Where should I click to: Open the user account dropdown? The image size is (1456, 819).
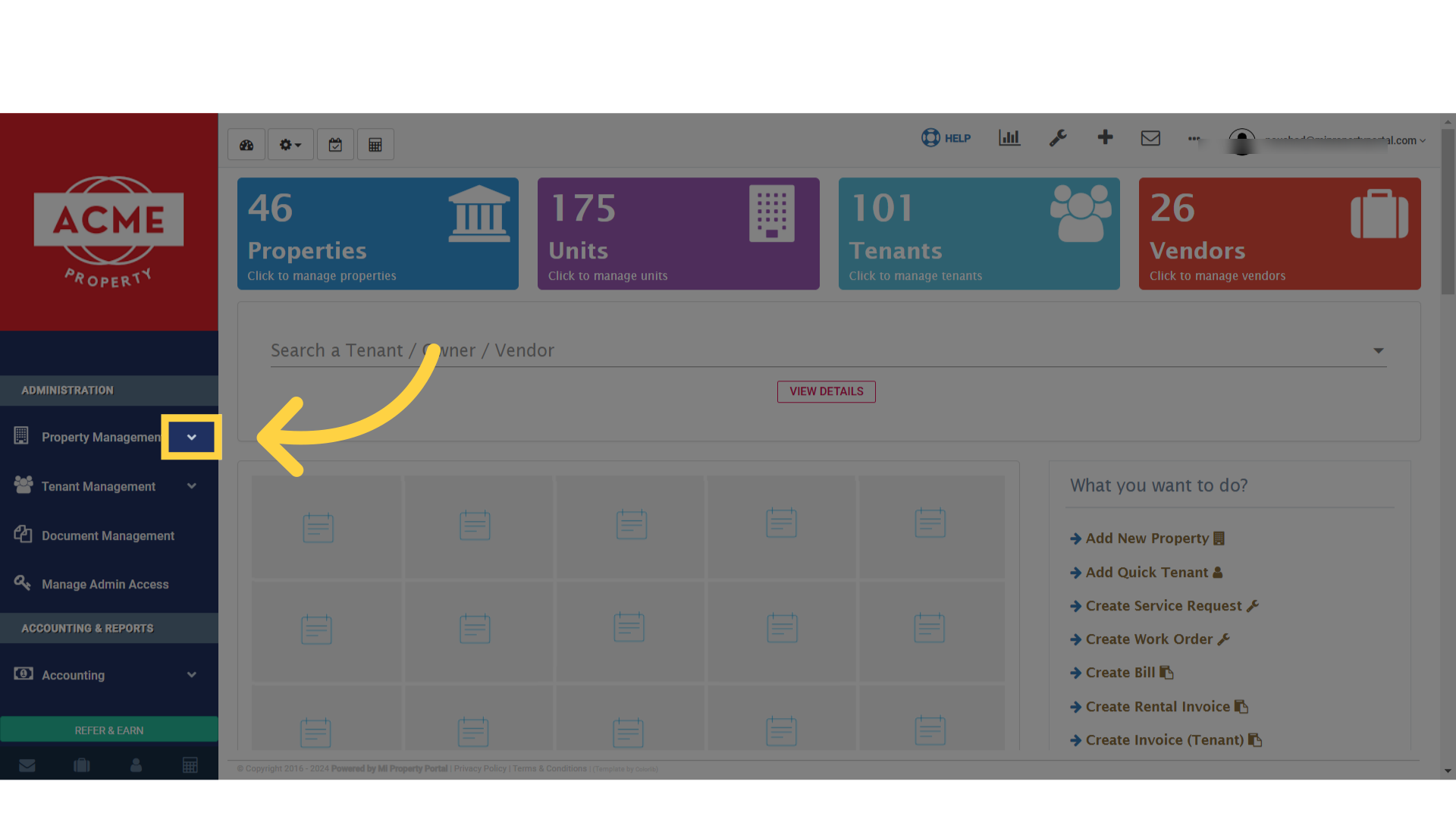coord(1327,141)
